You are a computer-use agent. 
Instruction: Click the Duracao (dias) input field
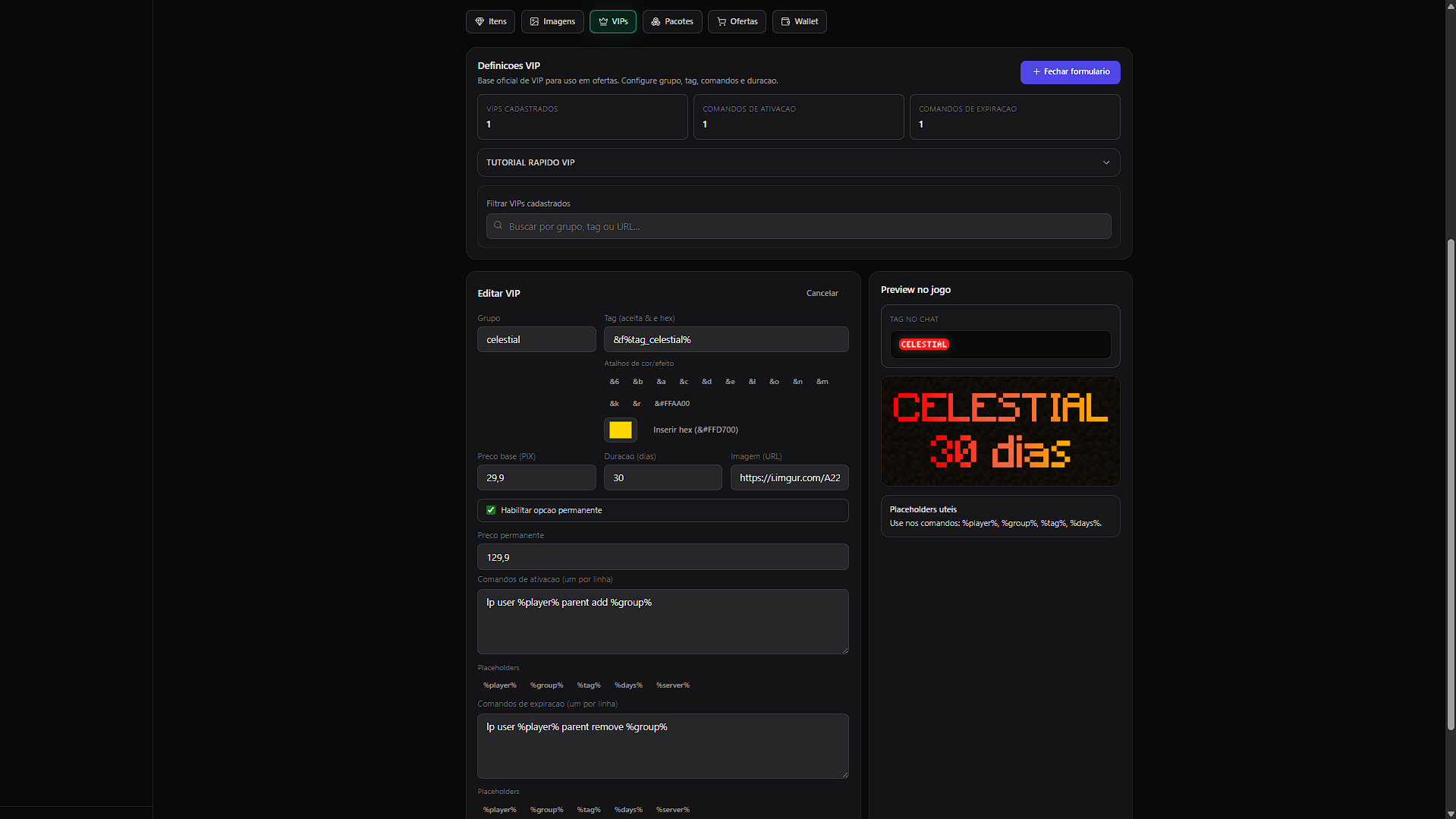[662, 478]
